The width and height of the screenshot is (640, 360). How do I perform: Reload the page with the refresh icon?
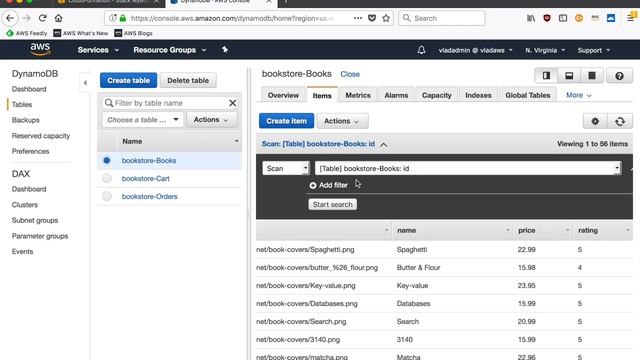click(x=42, y=18)
